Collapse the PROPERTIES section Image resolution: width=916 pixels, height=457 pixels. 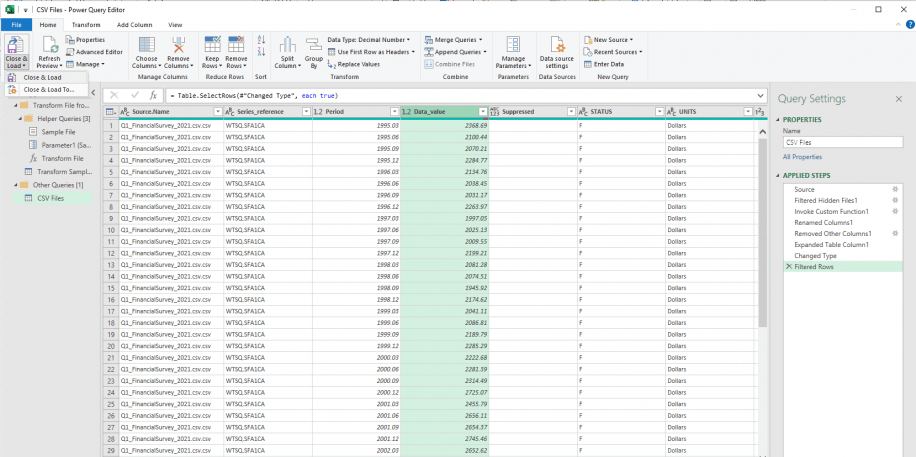pos(778,120)
